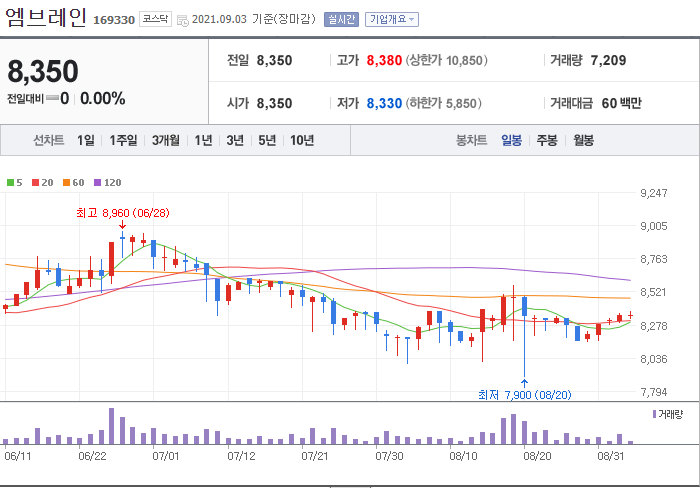
Task: Click the 최저 7,900 (08/20) marker label
Action: (x=525, y=395)
